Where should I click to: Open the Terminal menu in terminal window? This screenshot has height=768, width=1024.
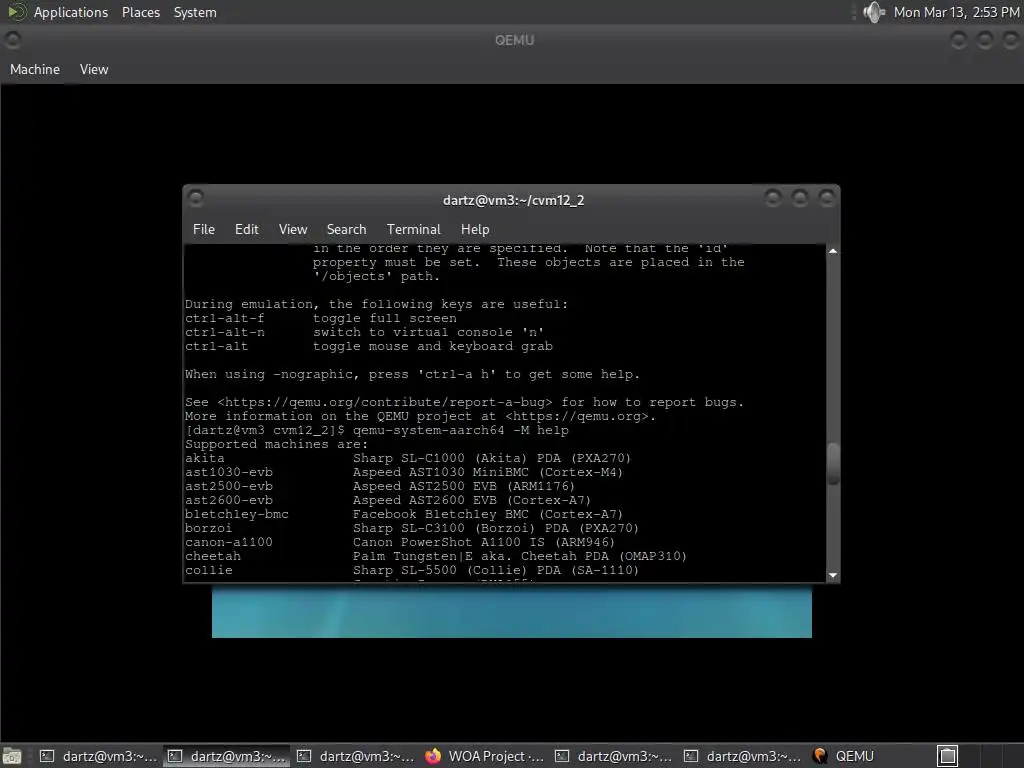(x=413, y=229)
